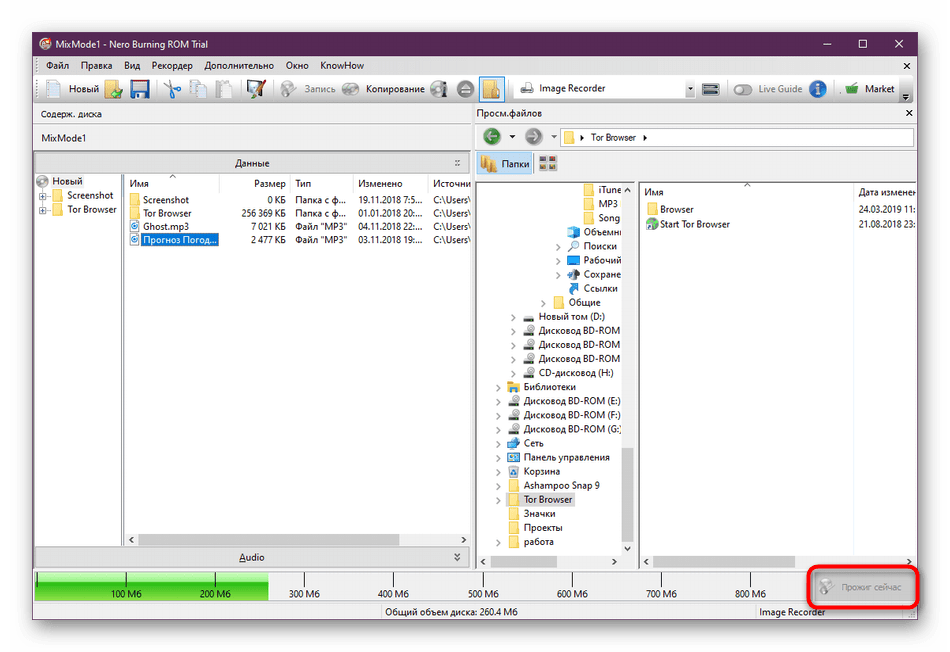This screenshot has width=950, height=652.
Task: Open forward history dropdown arrow
Action: click(554, 137)
